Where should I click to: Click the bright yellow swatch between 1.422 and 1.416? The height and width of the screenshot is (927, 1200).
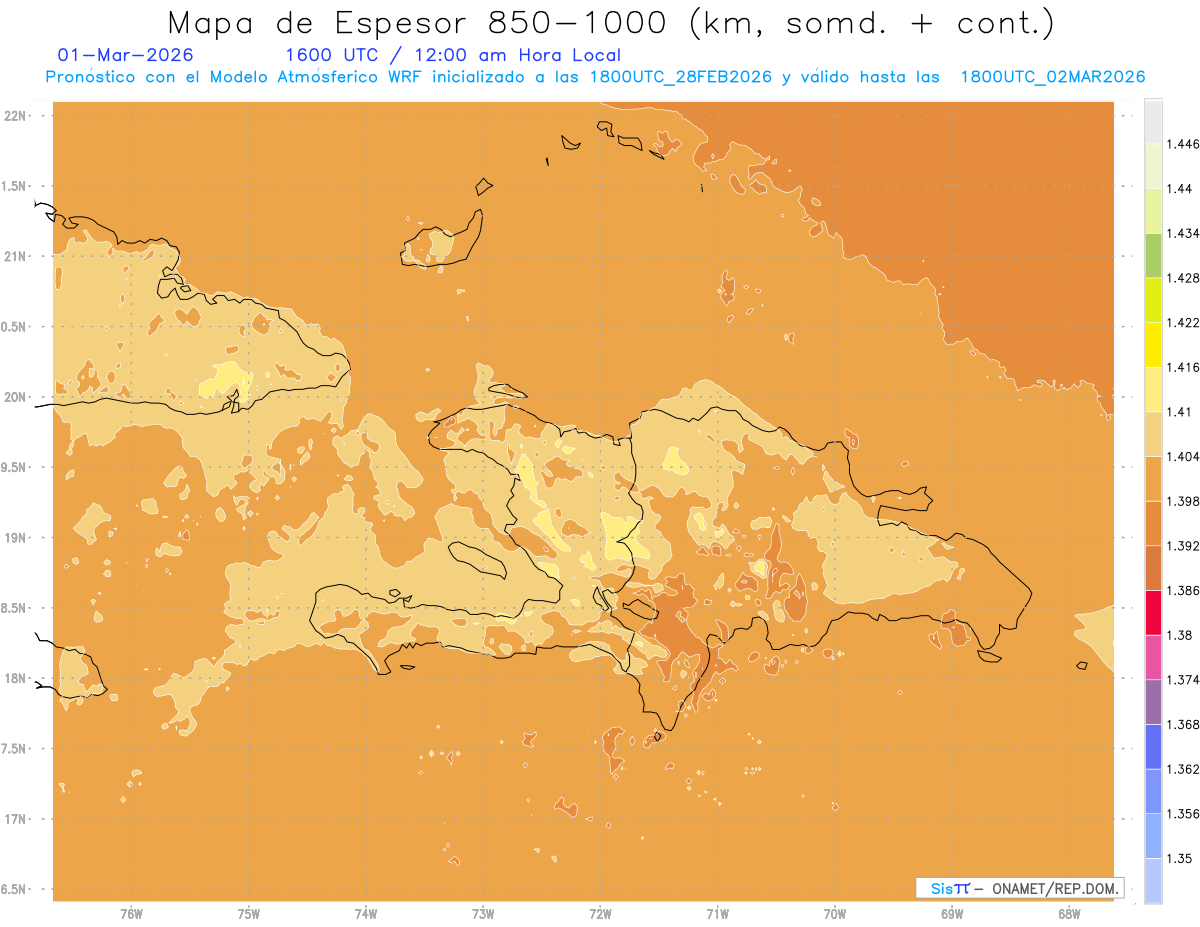coord(1153,344)
